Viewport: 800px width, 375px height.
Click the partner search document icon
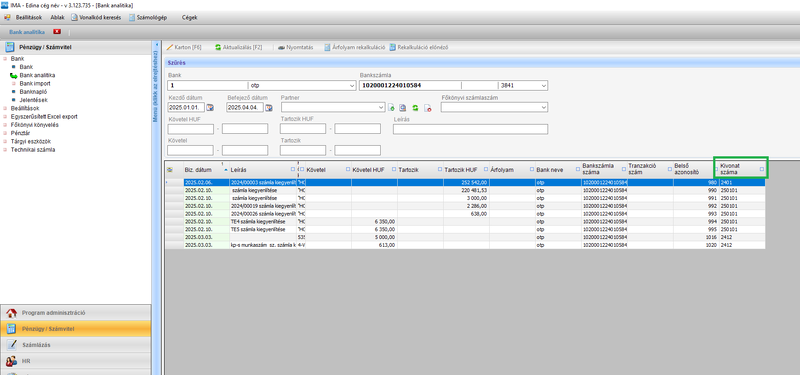[x=403, y=108]
